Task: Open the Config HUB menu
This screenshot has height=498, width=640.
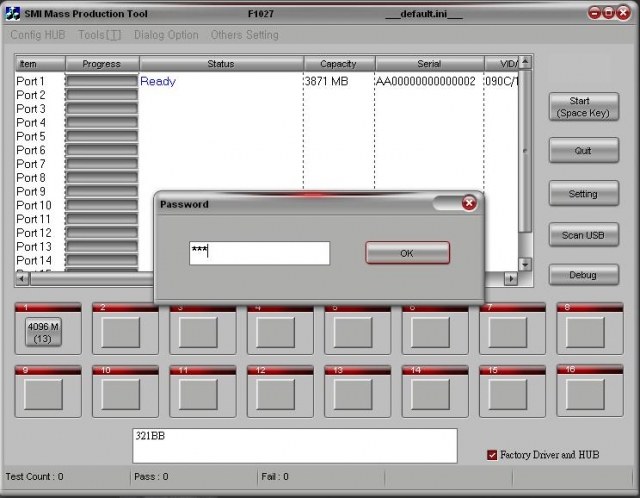Action: (x=38, y=35)
